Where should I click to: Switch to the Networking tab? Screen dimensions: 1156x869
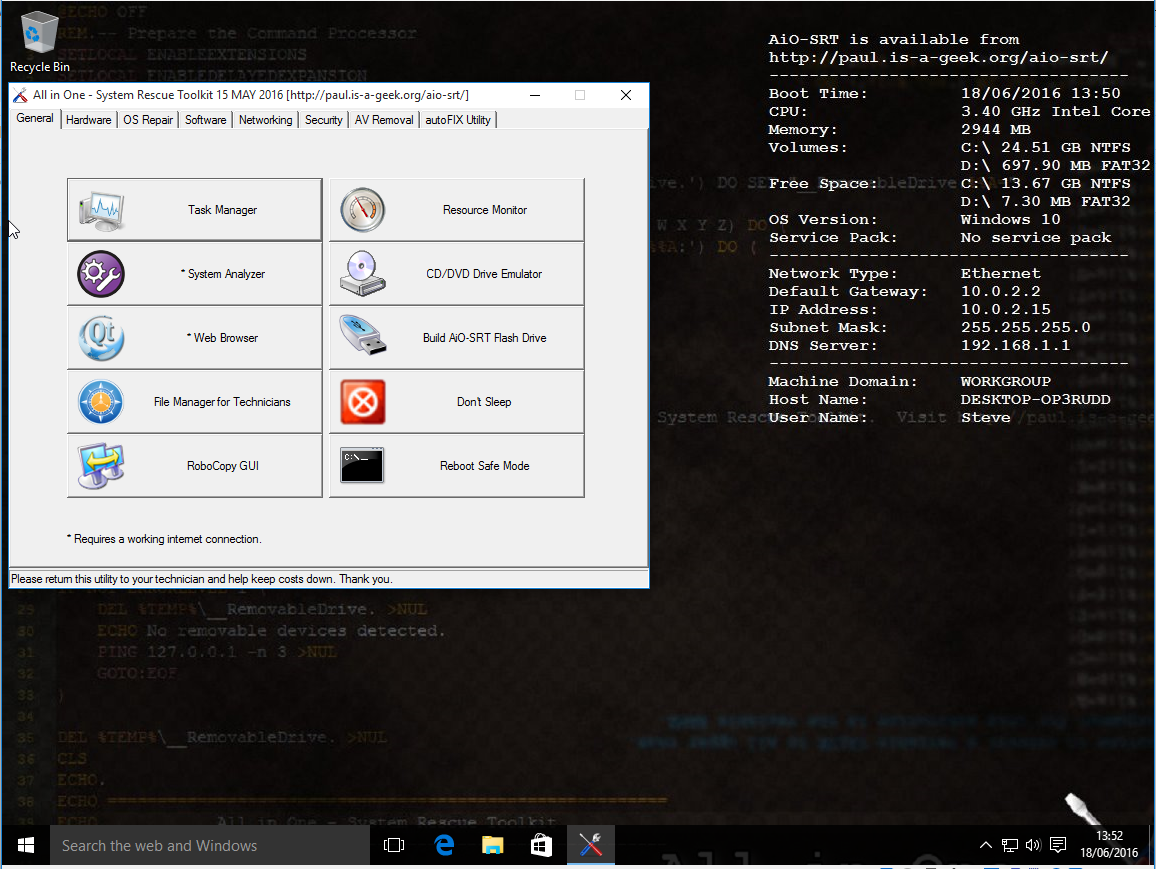(x=265, y=119)
